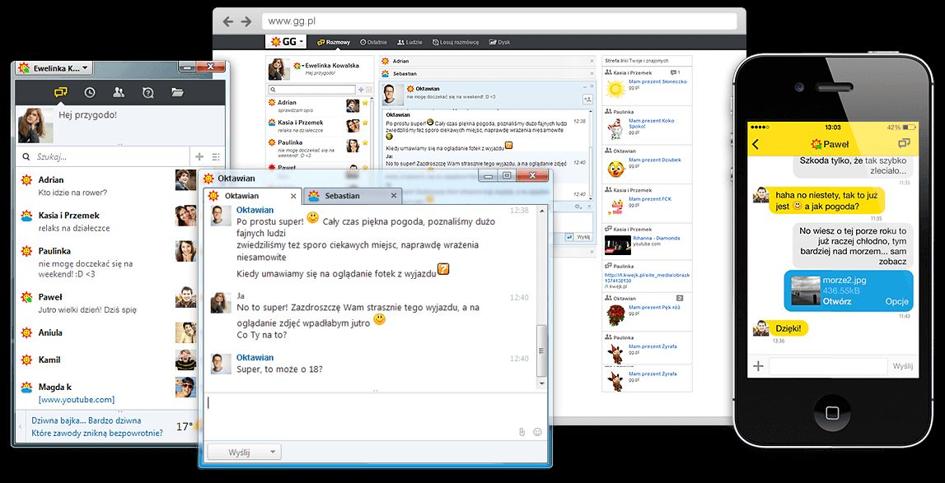Screen dimensions: 945x483
Task: Click scroll-down arrow in Oktawian chat
Action: [541, 384]
